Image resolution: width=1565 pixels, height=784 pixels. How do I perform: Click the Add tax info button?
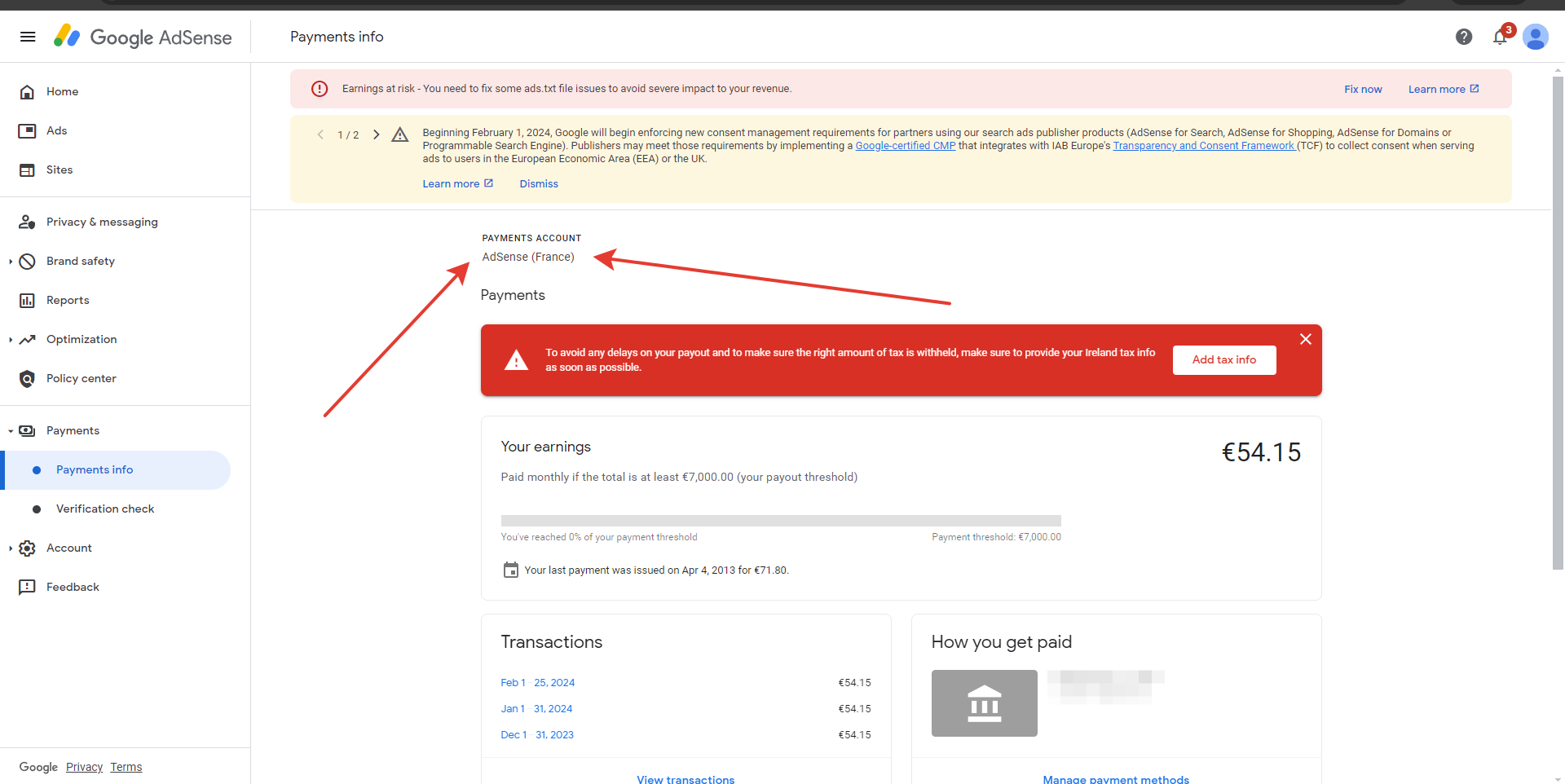tap(1224, 359)
